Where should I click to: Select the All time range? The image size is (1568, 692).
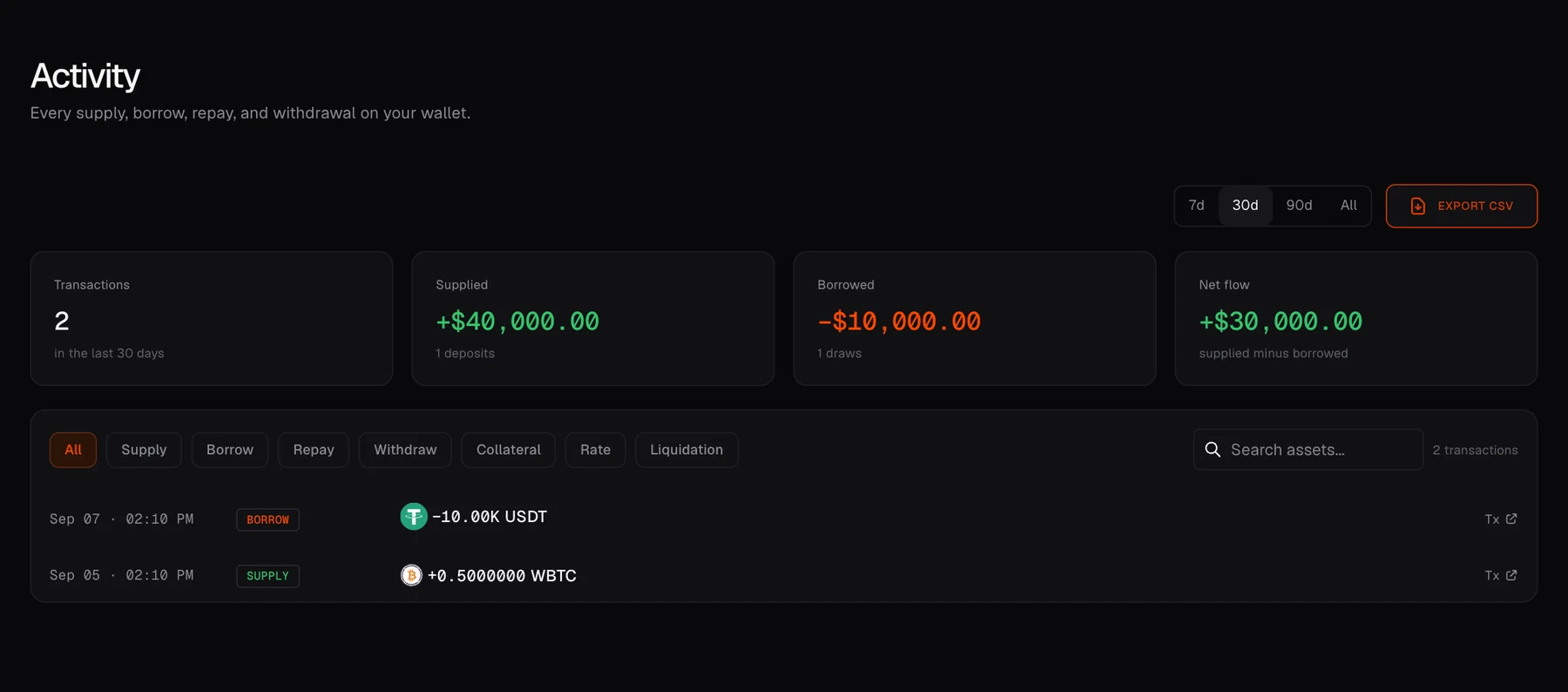point(1348,206)
